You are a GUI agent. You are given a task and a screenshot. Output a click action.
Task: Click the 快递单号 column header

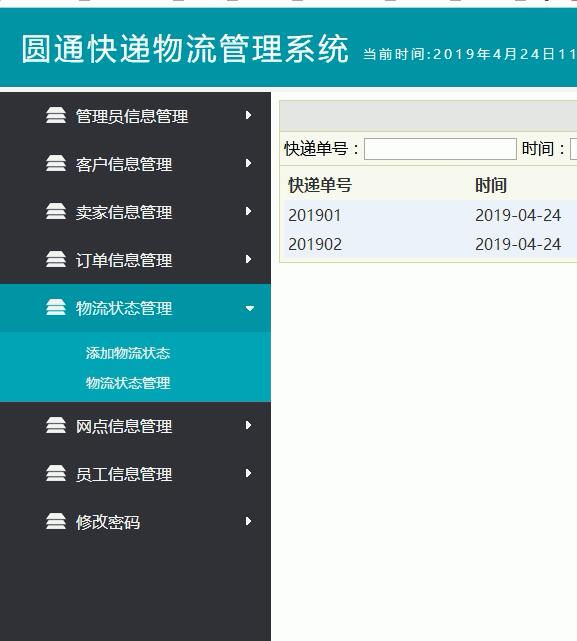click(320, 185)
